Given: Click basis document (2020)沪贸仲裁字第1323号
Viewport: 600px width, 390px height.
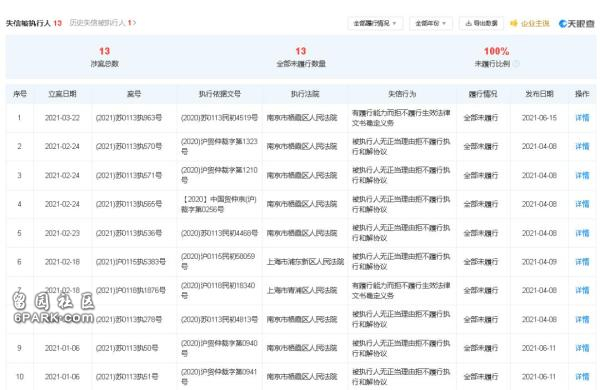Looking at the screenshot, I should [x=219, y=147].
